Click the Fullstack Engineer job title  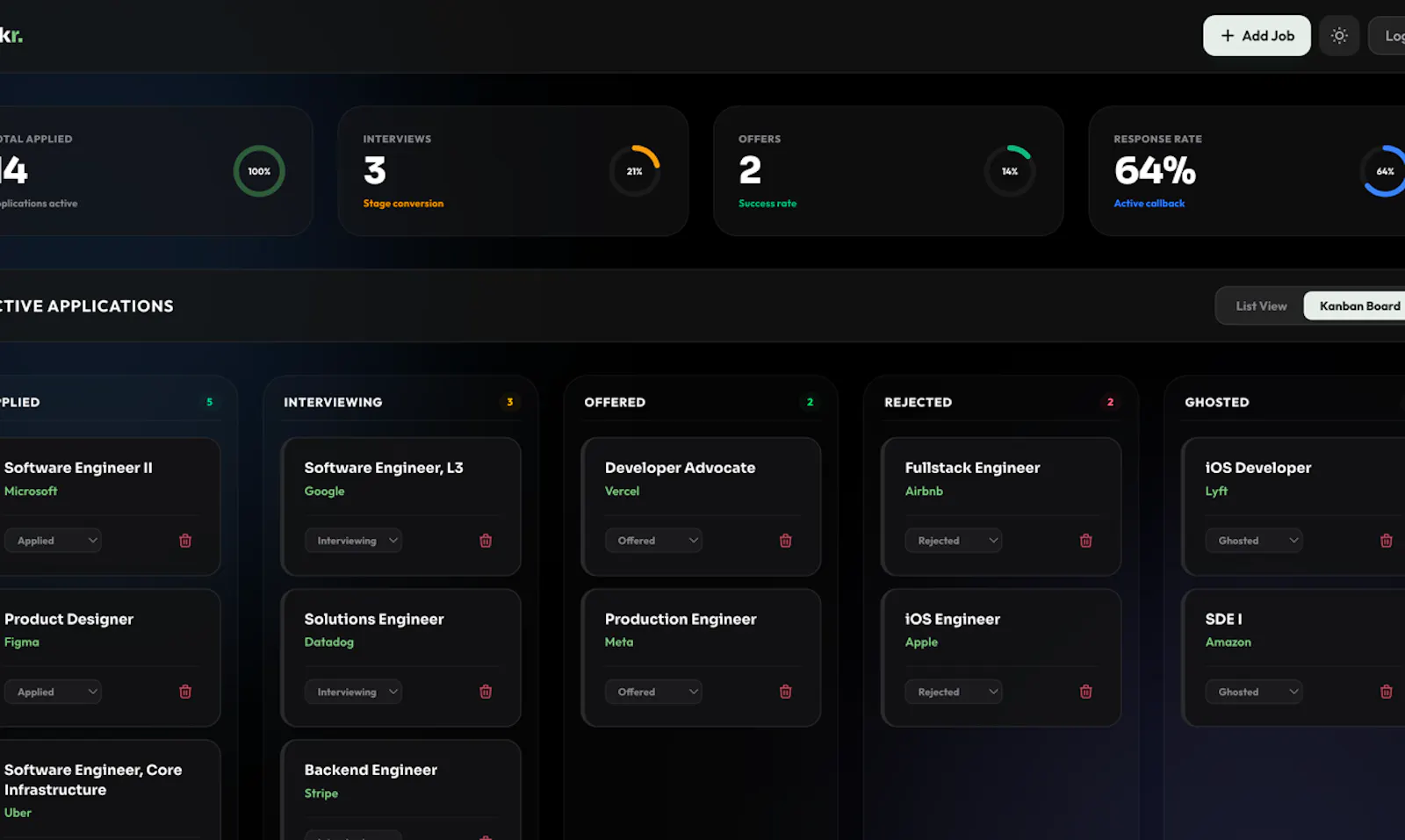(972, 468)
